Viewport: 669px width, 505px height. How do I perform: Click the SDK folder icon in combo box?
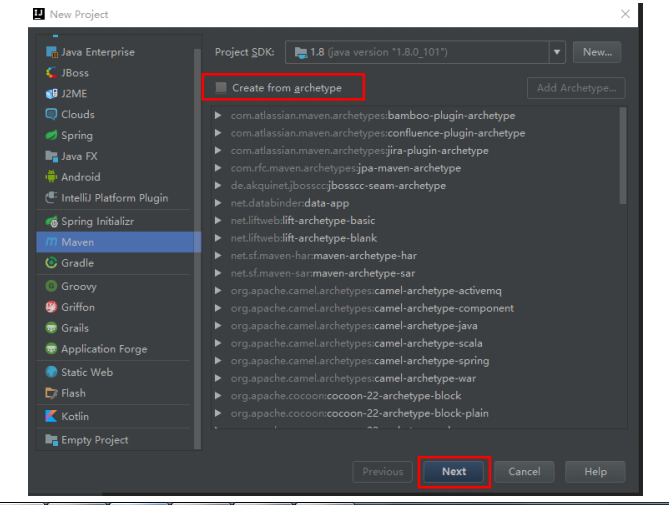(301, 52)
